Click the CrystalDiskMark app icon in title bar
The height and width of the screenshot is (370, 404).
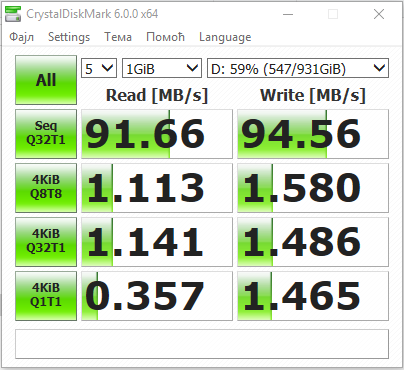13,14
